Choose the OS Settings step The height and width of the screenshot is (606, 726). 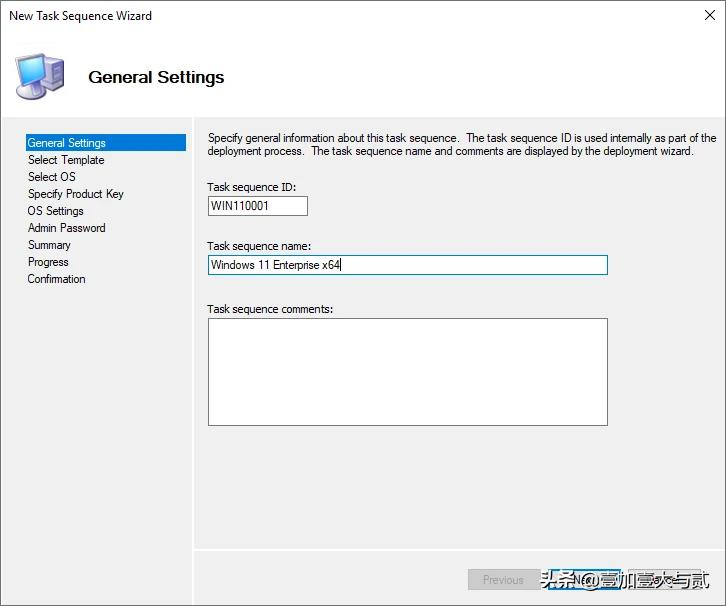(x=56, y=211)
